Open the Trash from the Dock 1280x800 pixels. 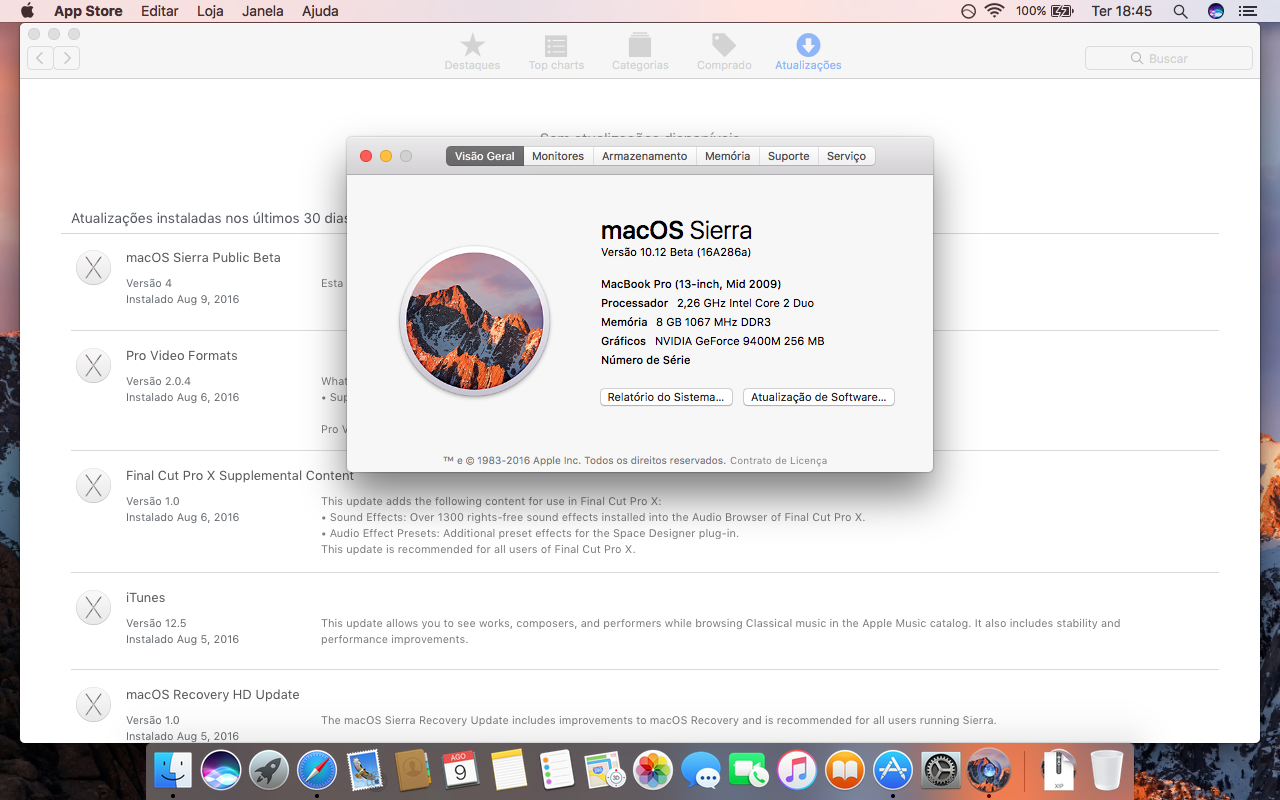(x=1107, y=770)
